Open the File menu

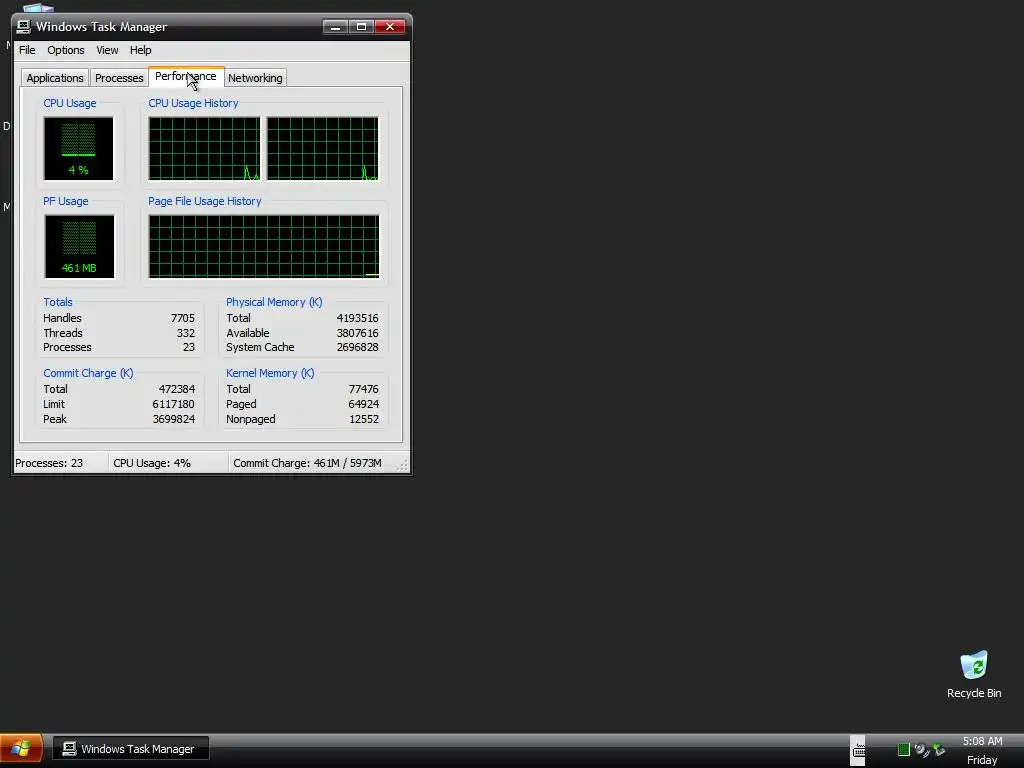[x=27, y=50]
